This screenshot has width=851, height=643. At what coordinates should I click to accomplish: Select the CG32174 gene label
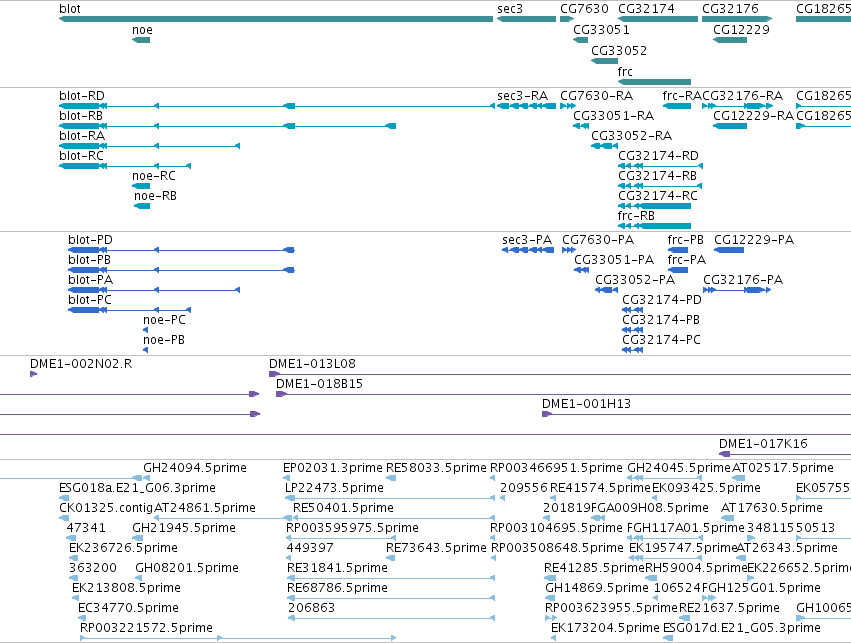point(646,9)
